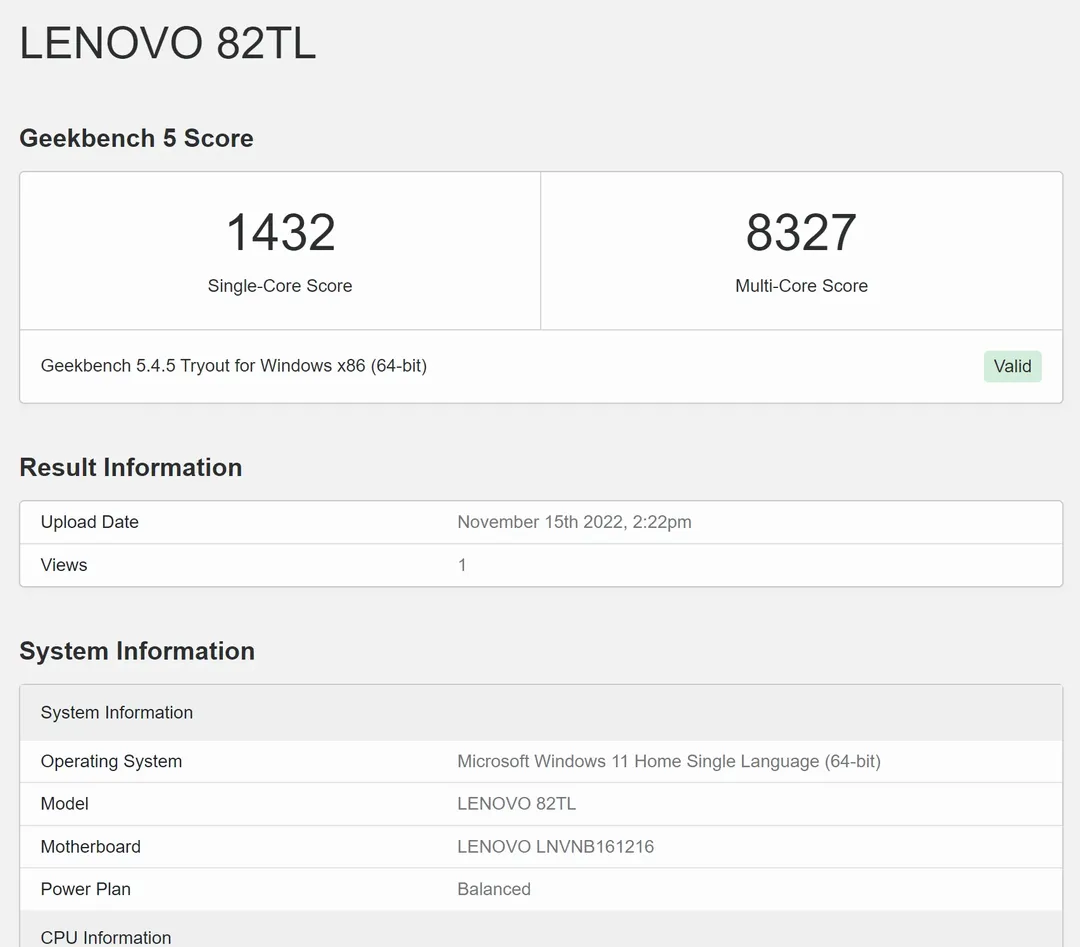Select the single-core score number 1432

click(280, 232)
